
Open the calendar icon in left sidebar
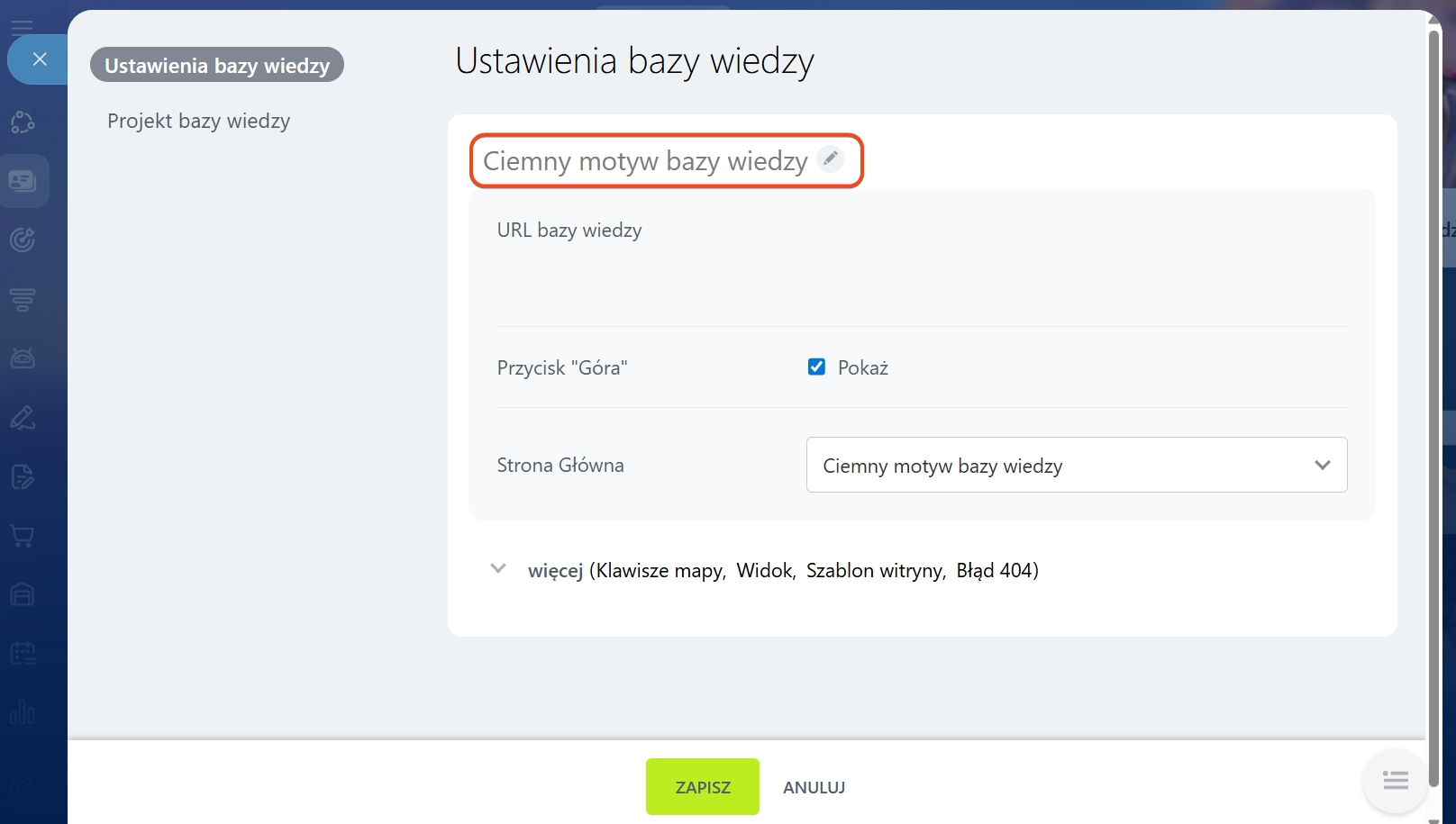[23, 653]
